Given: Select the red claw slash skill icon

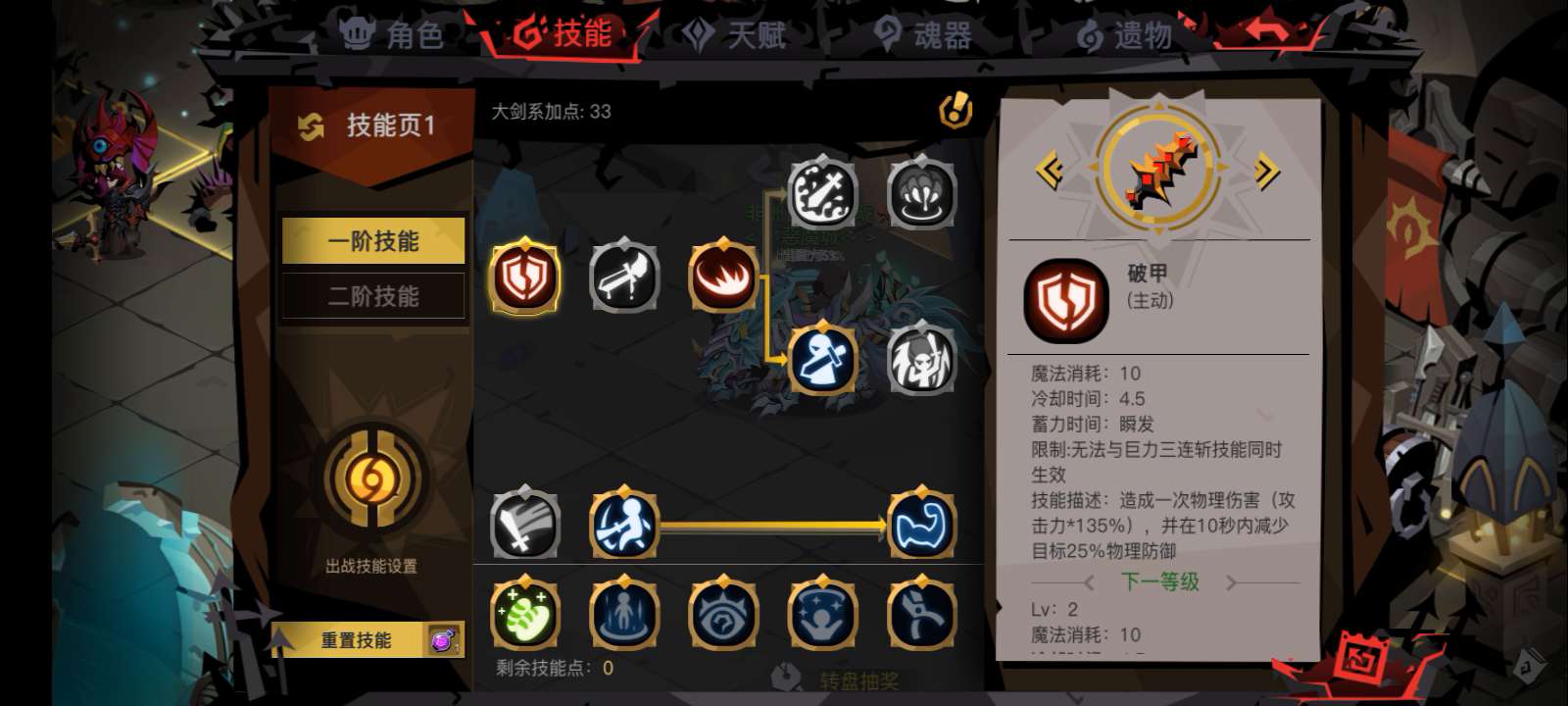Looking at the screenshot, I should [723, 277].
